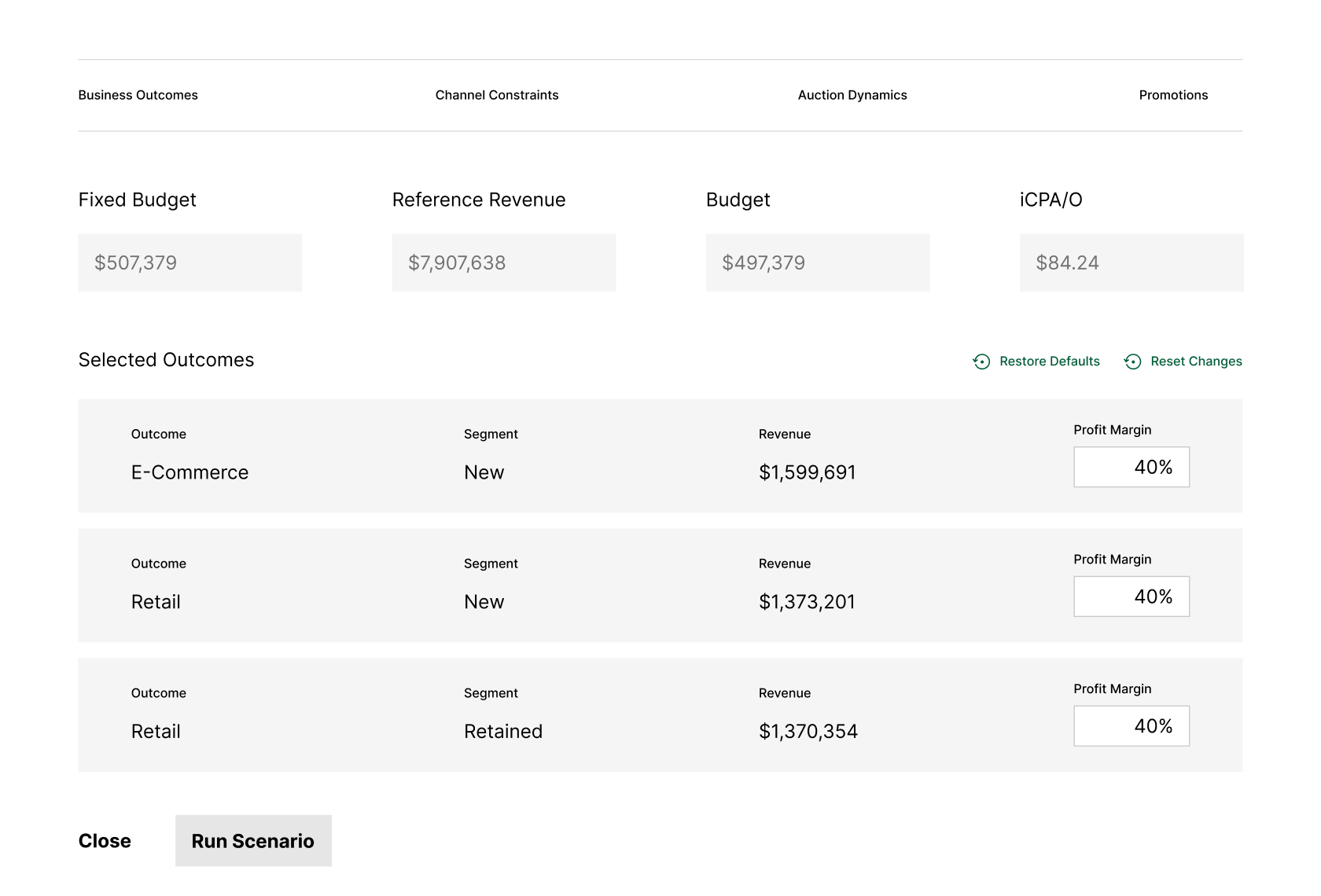Select the Reference Revenue field
The width and height of the screenshot is (1321, 896).
503,263
